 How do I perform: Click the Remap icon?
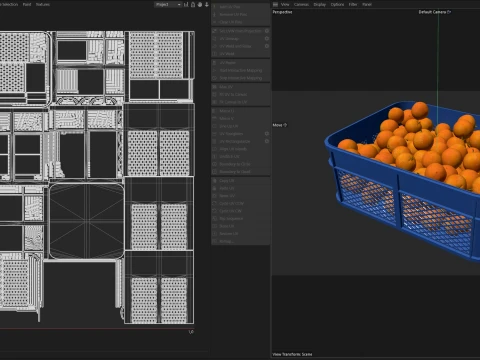point(215,241)
